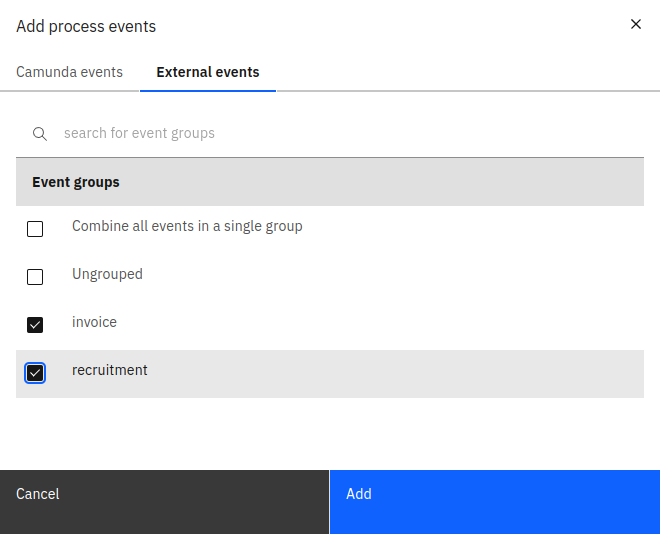Click the invoice row label text
This screenshot has height=534, width=660.
pos(94,322)
